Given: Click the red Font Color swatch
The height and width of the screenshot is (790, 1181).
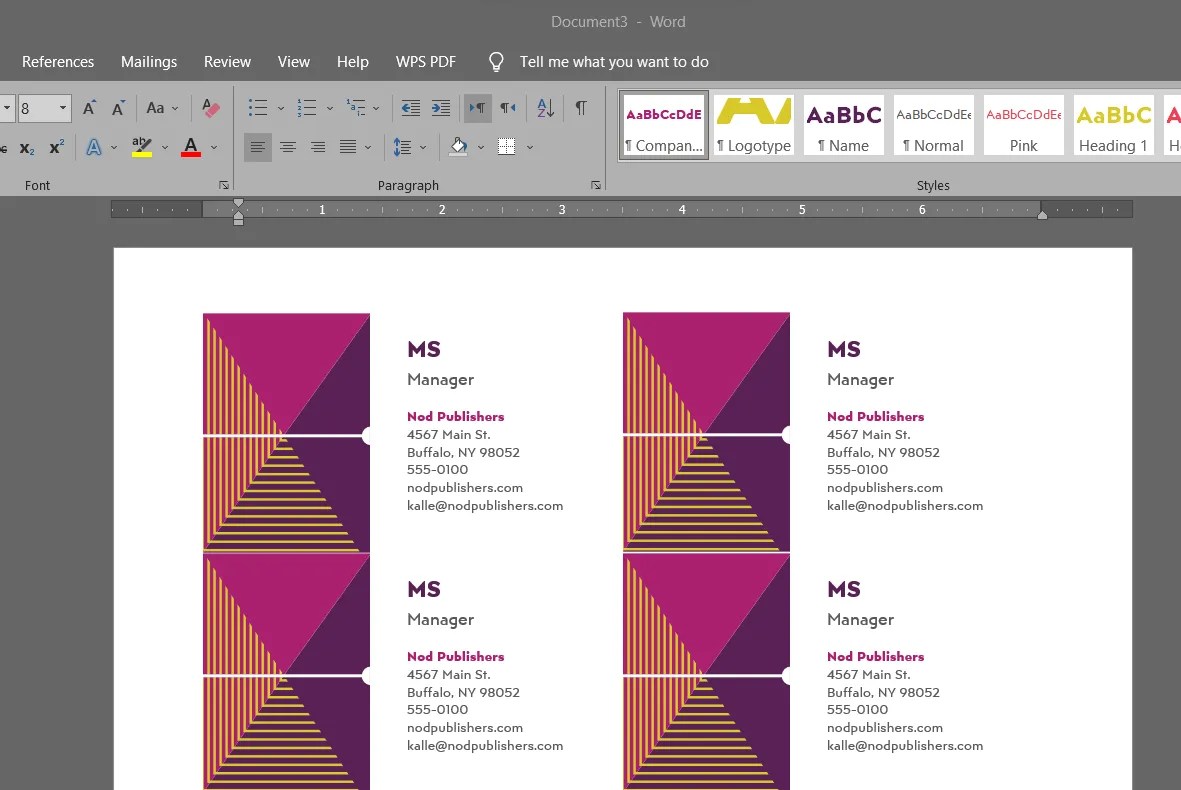Looking at the screenshot, I should [190, 147].
